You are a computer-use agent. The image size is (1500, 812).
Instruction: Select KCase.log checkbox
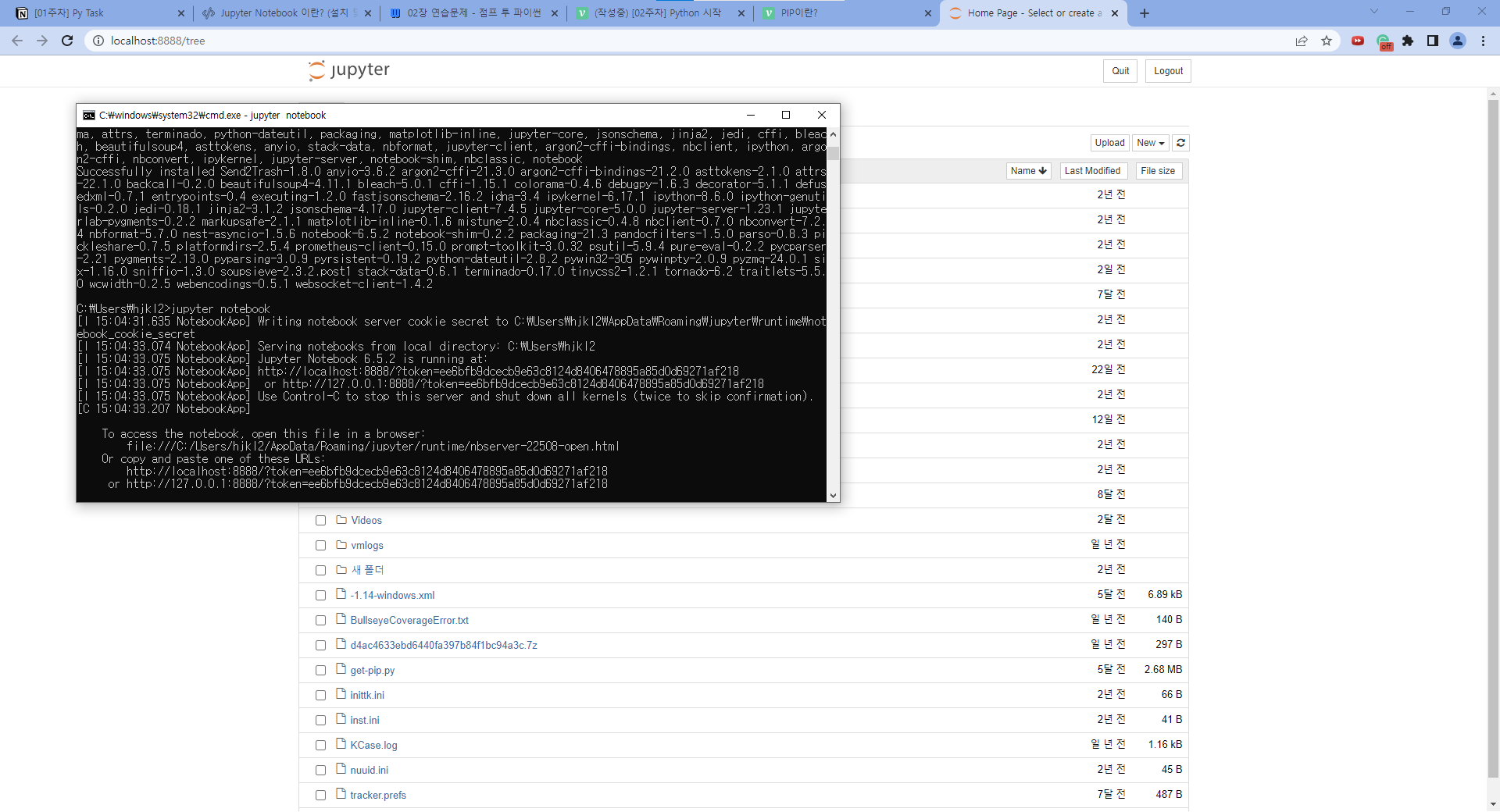pos(320,745)
